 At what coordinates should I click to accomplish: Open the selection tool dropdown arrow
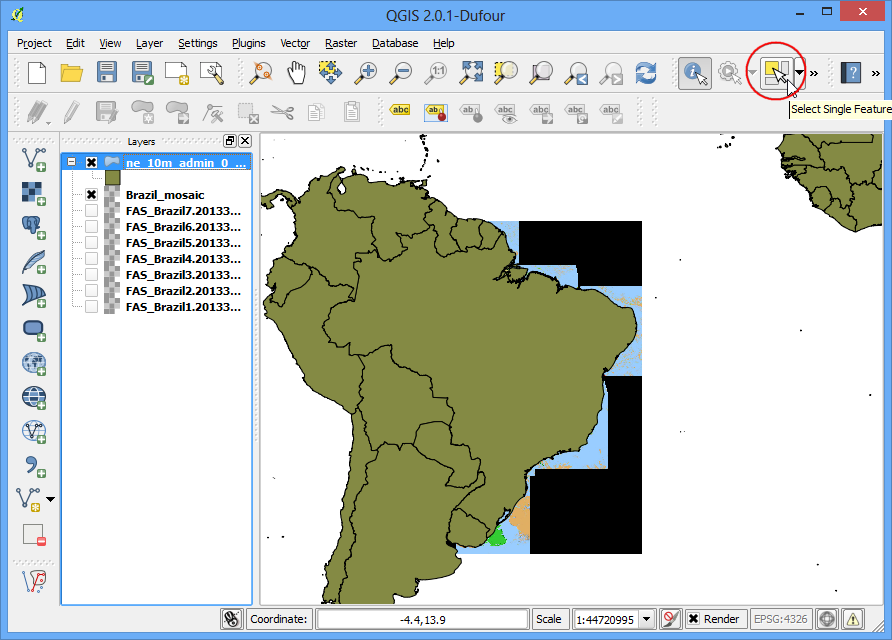(800, 73)
